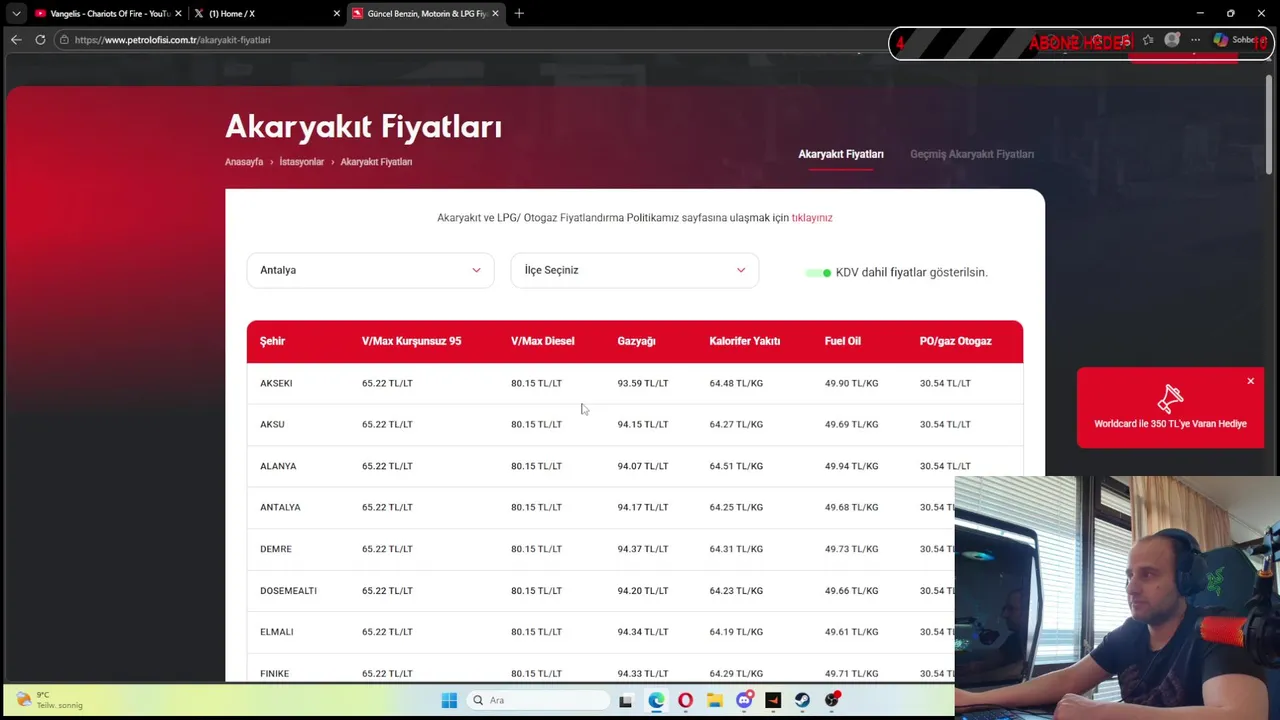Switch to the Vangelis YouTube tab
Image resolution: width=1280 pixels, height=720 pixels.
click(108, 13)
